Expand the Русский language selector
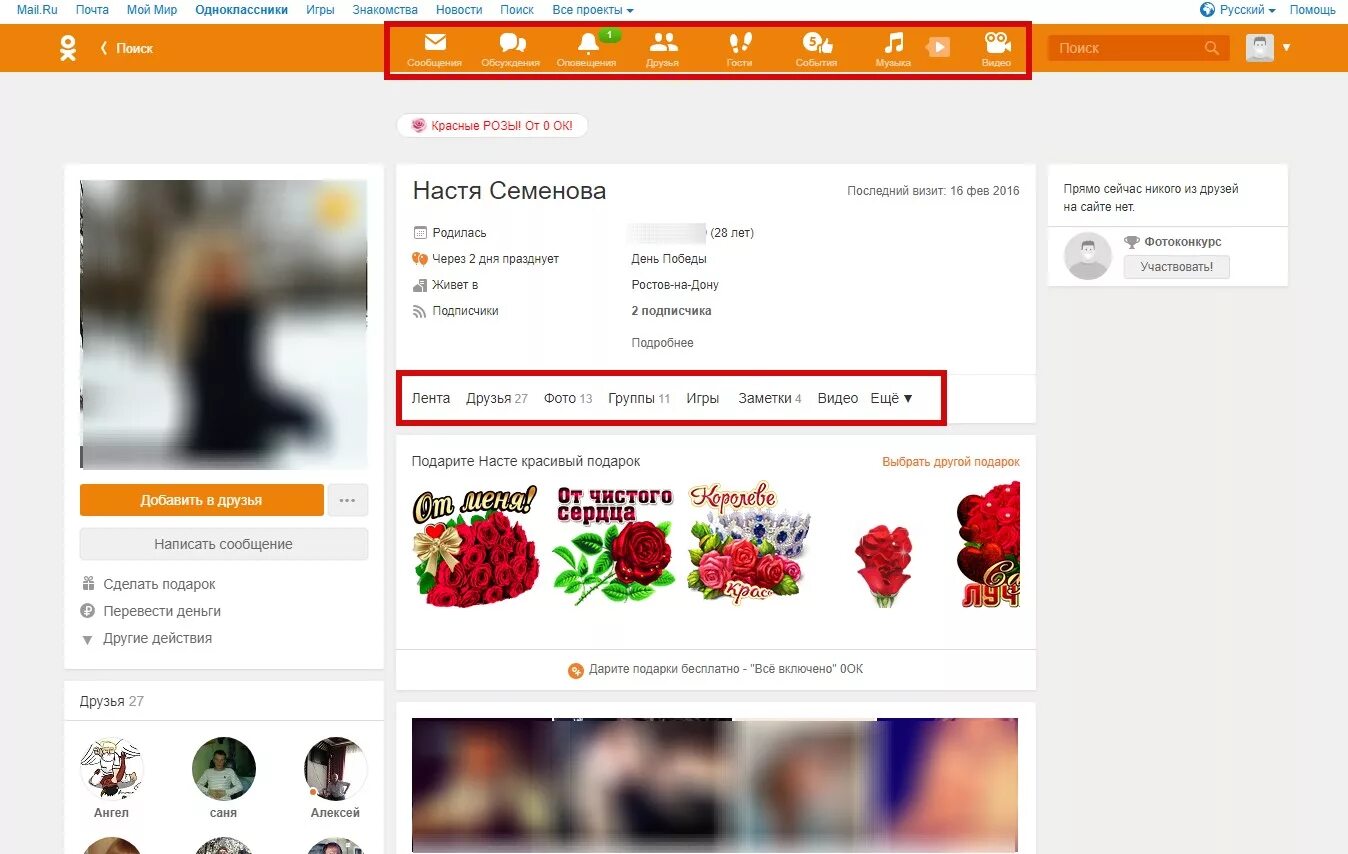Viewport: 1348px width, 854px height. pos(1237,9)
